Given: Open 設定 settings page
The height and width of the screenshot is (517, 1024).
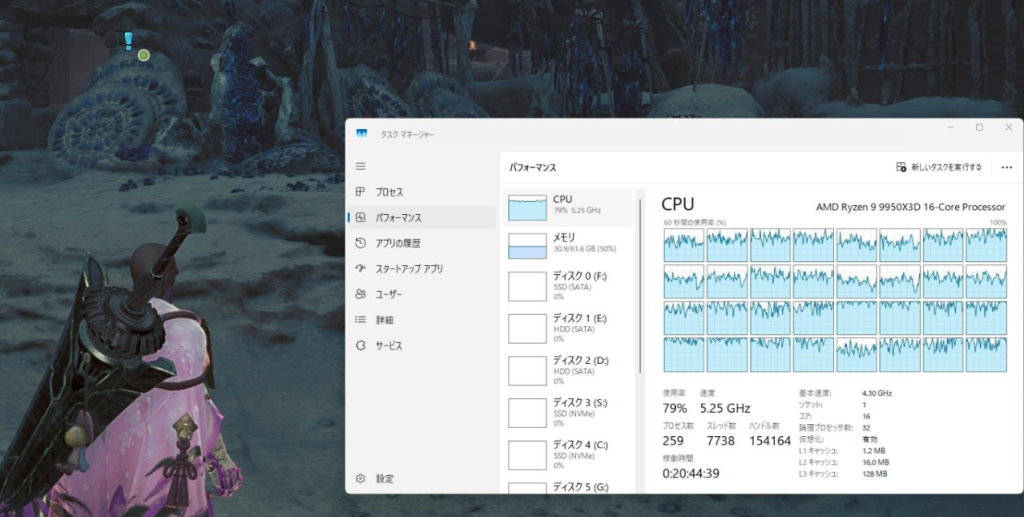Looking at the screenshot, I should 422,478.
